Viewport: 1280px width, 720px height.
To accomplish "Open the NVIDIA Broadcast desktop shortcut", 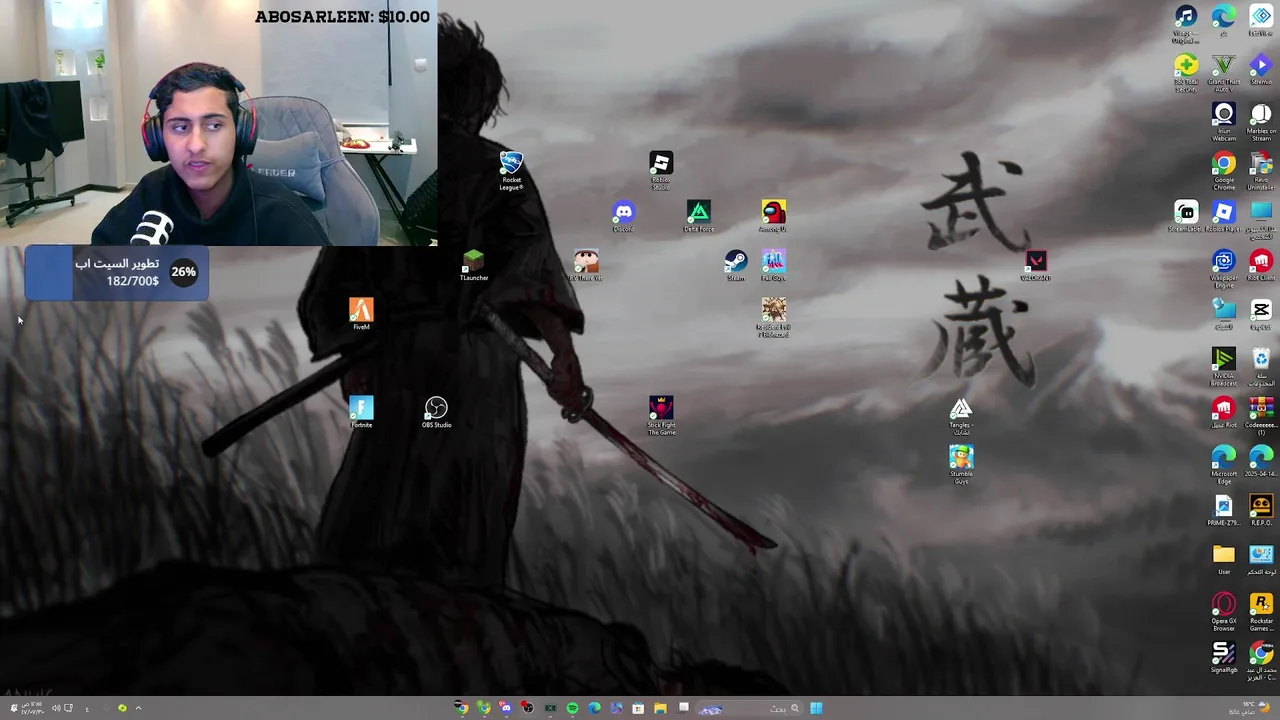I will click(1223, 366).
